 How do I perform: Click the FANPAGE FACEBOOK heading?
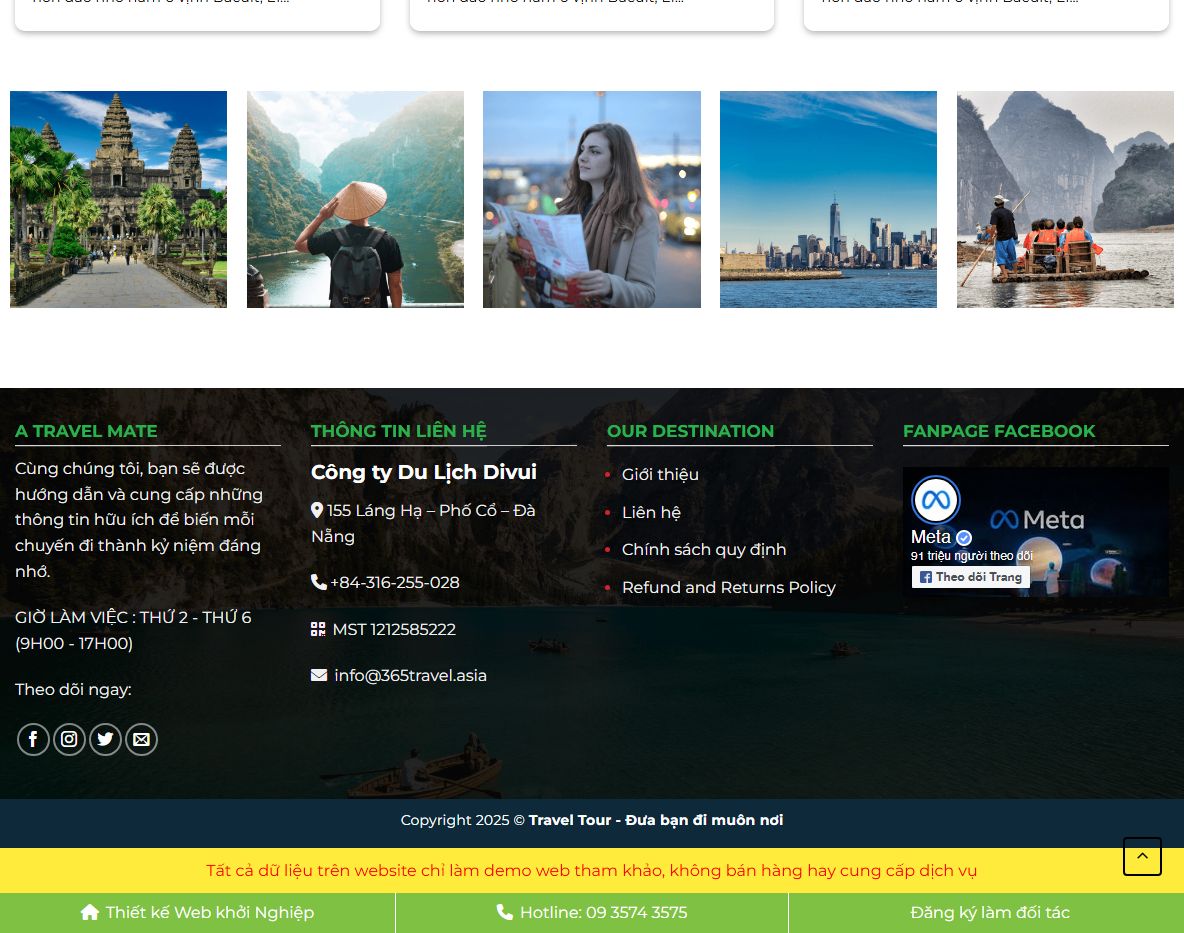(999, 431)
